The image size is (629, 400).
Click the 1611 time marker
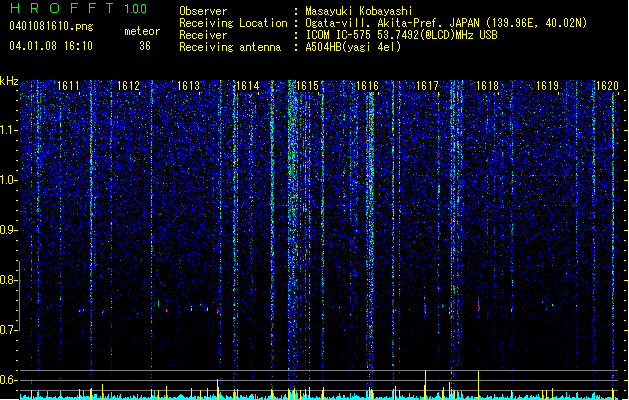tap(68, 86)
